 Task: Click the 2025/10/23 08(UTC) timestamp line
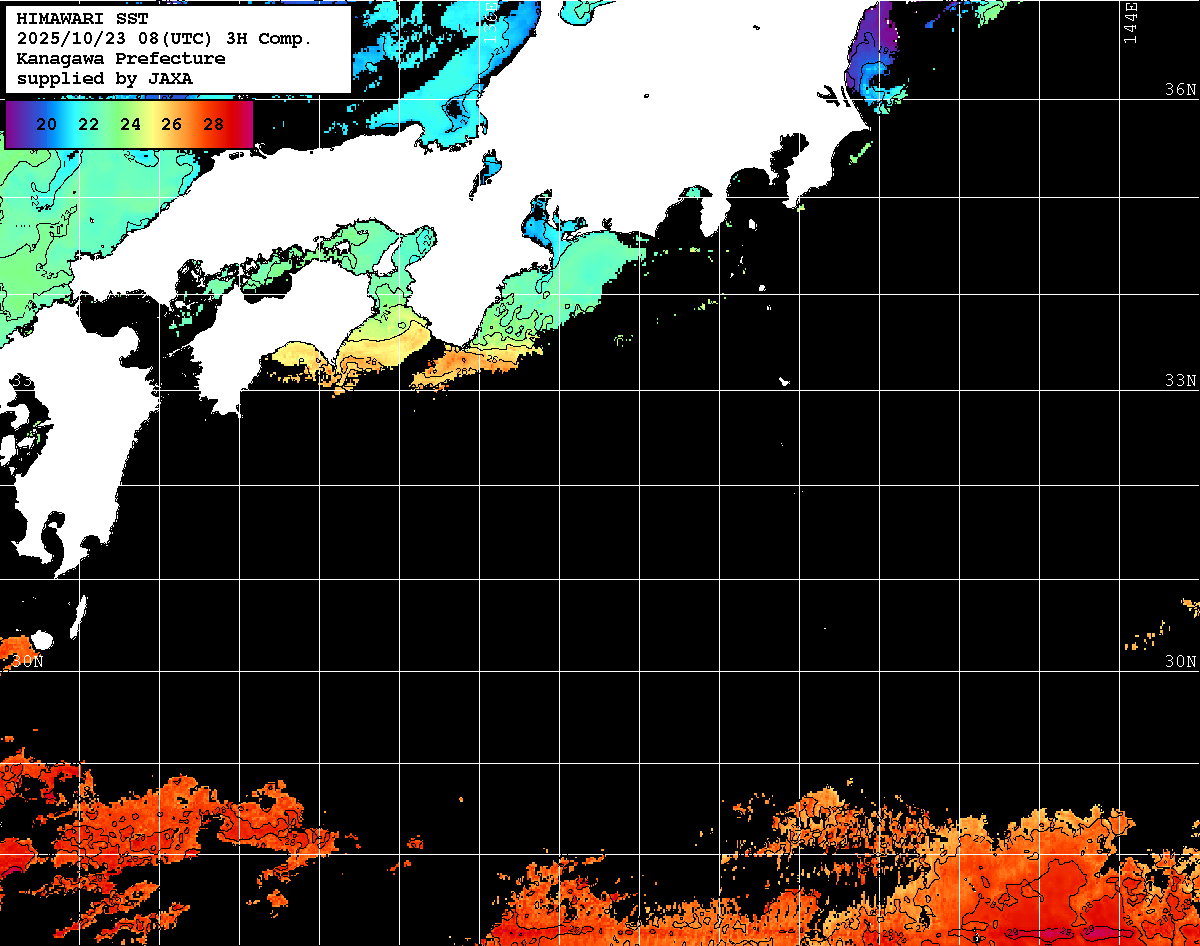164,38
